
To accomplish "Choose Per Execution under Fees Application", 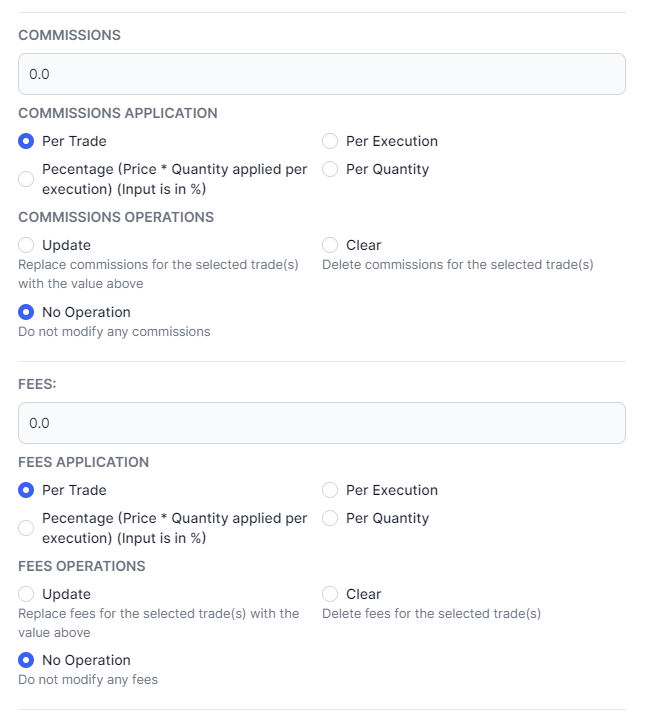I will pos(330,490).
